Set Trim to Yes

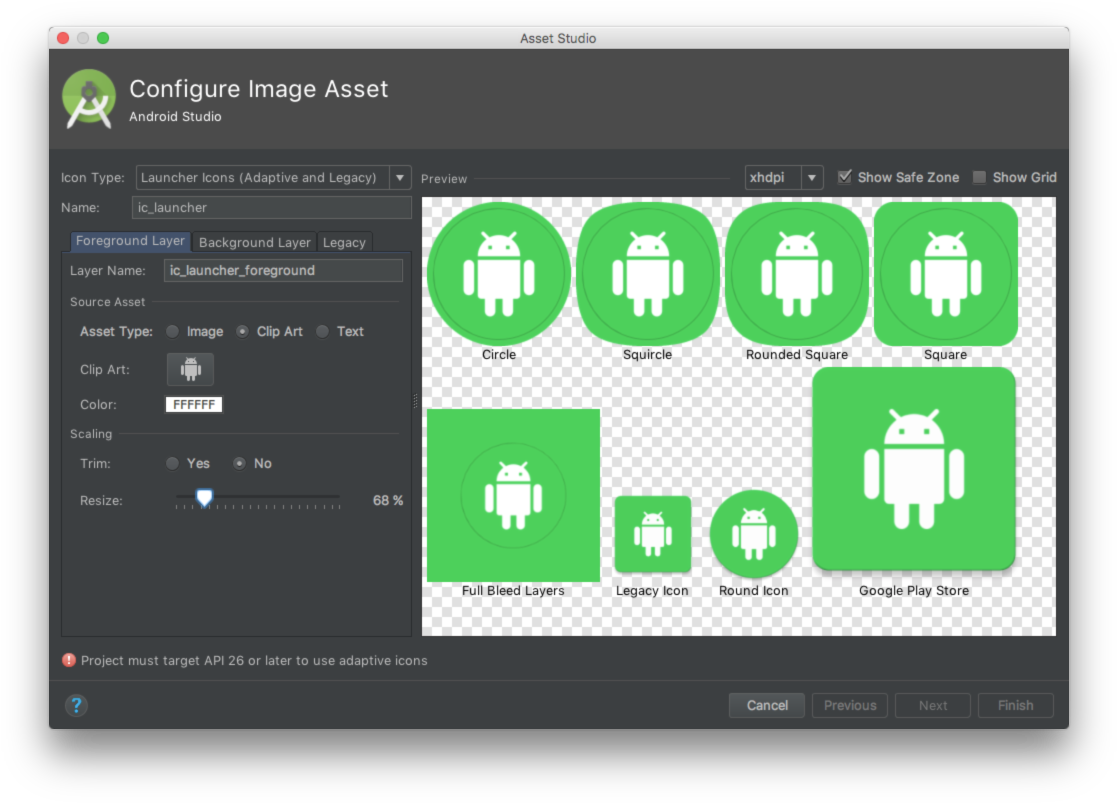coord(173,463)
